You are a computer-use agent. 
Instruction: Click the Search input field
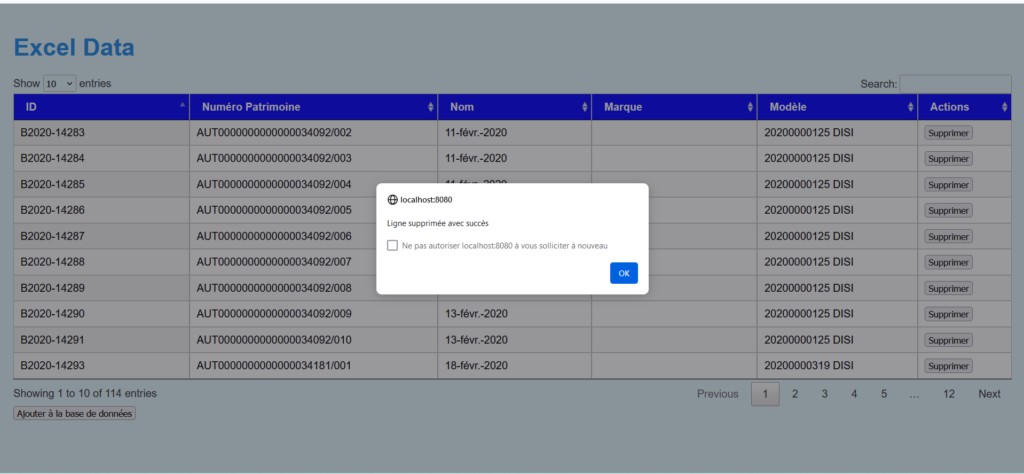954,84
